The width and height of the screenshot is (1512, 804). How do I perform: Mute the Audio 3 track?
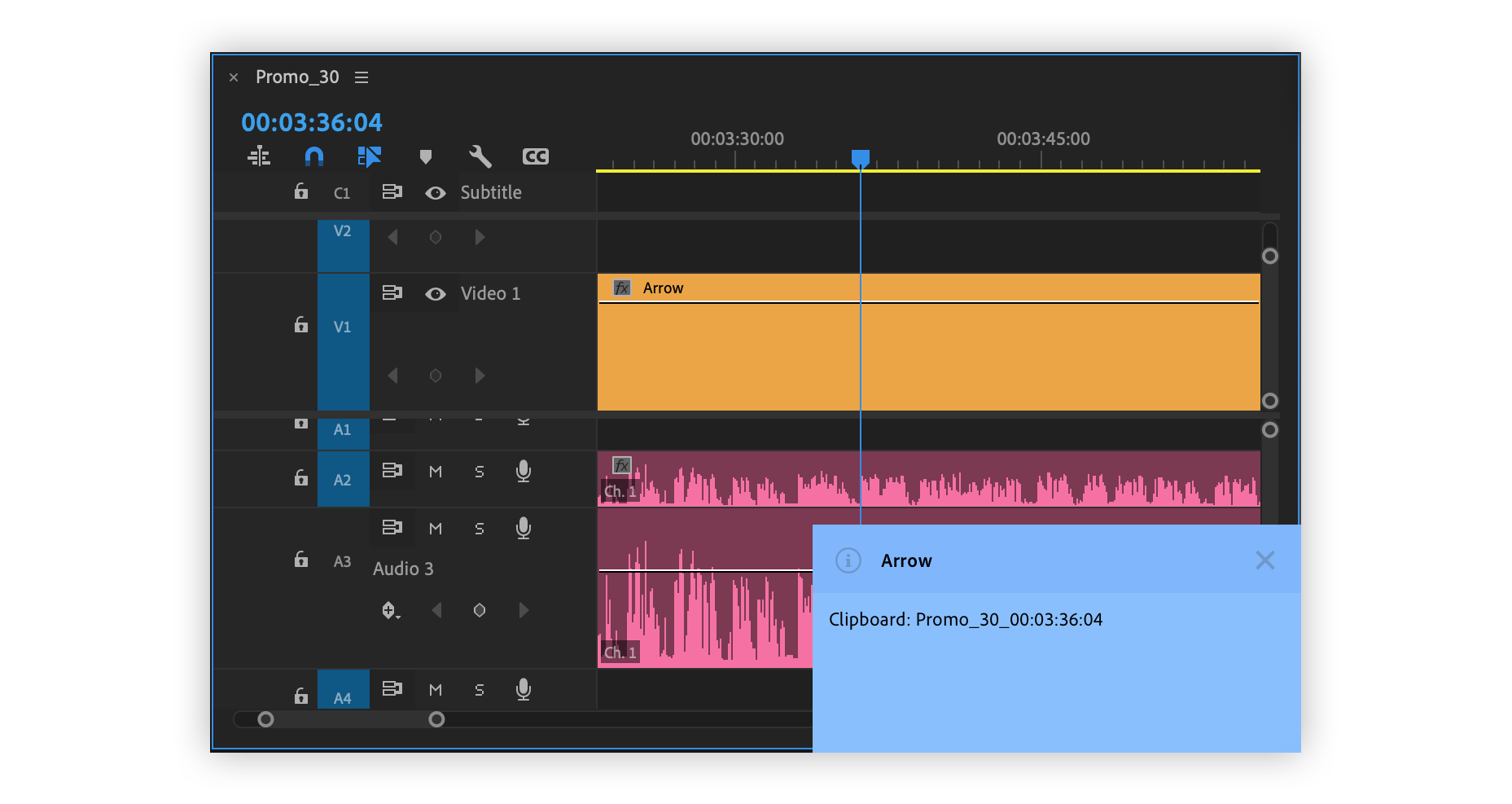tap(436, 528)
